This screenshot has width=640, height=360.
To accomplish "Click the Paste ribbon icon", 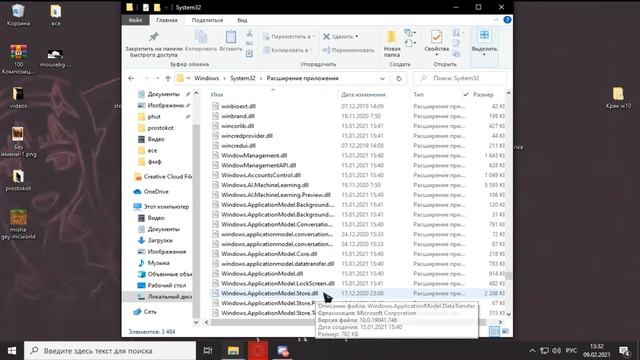I will pyautogui.click(x=231, y=37).
